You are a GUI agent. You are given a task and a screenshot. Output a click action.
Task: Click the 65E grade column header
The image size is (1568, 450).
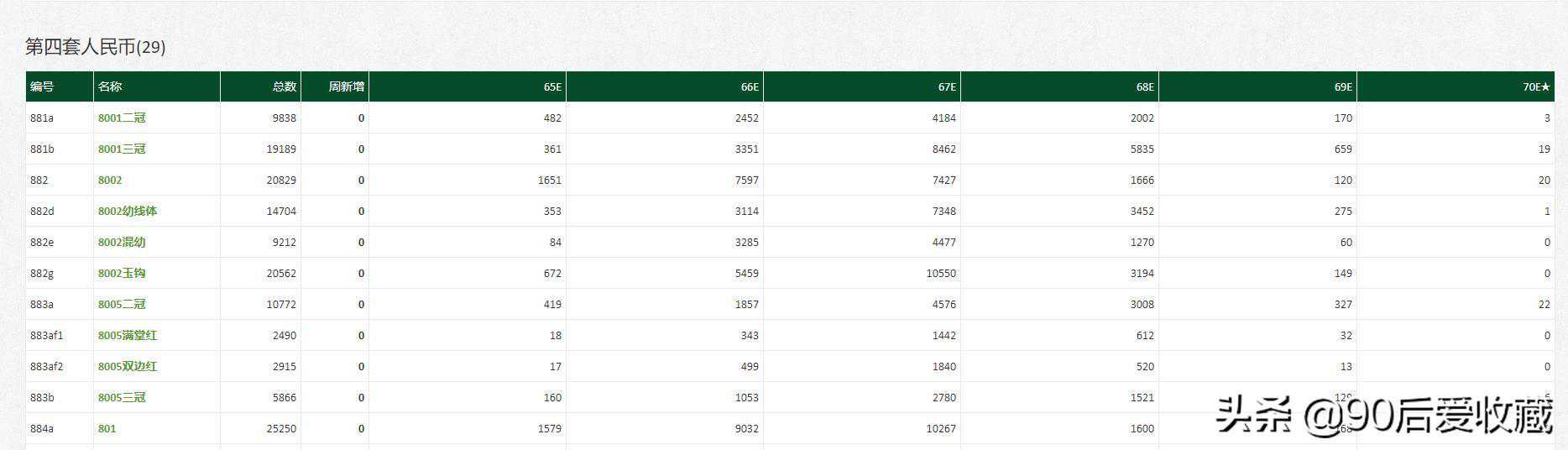[552, 86]
